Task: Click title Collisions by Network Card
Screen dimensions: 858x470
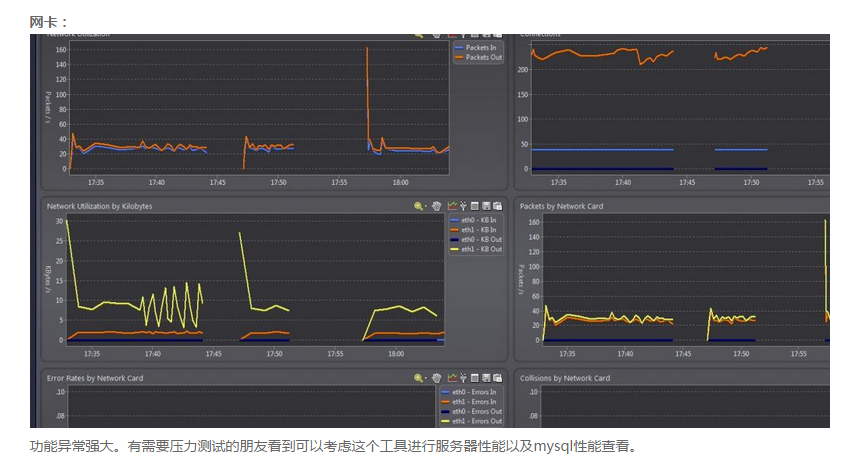Action: (565, 378)
